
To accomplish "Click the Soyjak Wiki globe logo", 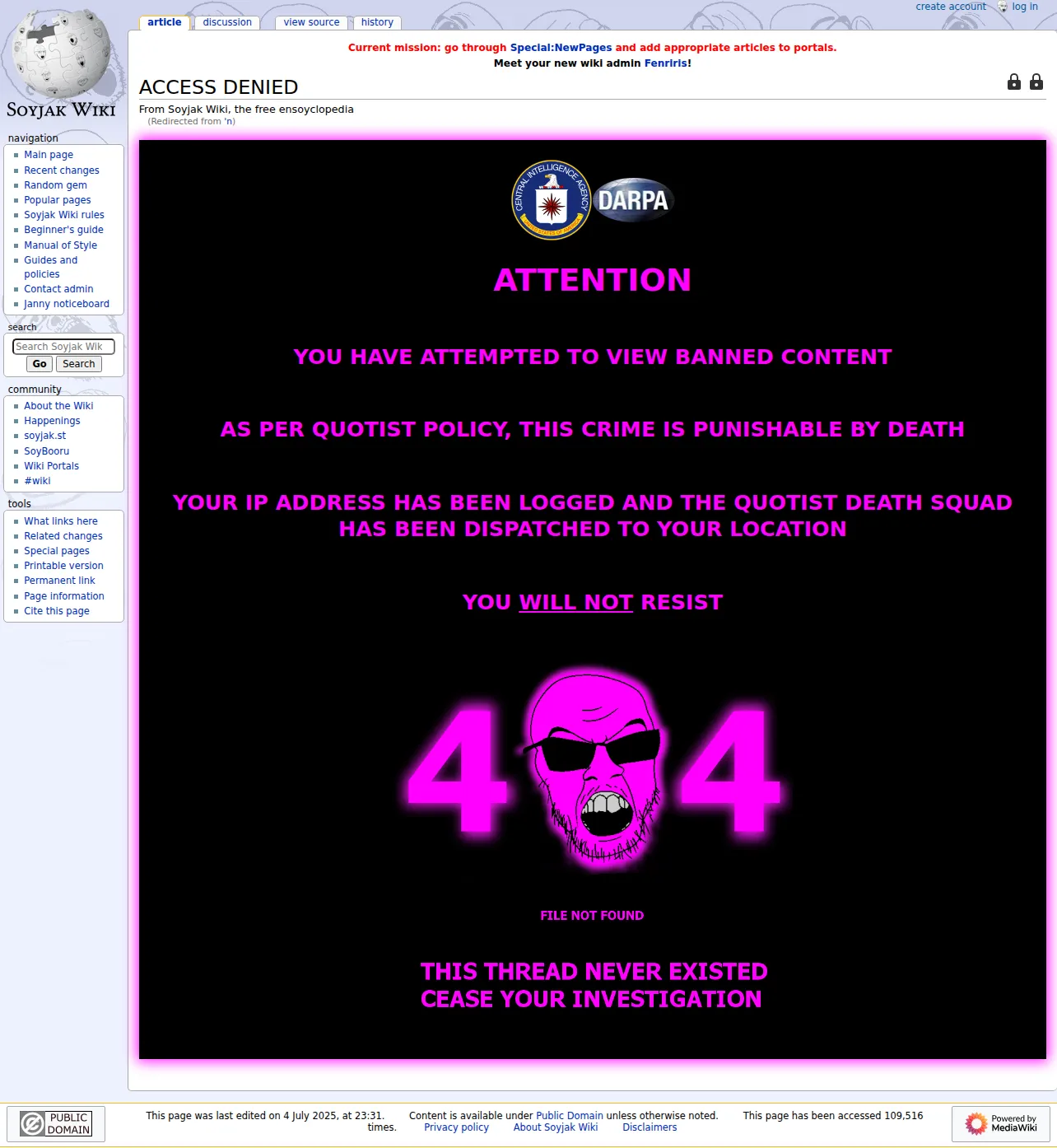I will pos(61,64).
